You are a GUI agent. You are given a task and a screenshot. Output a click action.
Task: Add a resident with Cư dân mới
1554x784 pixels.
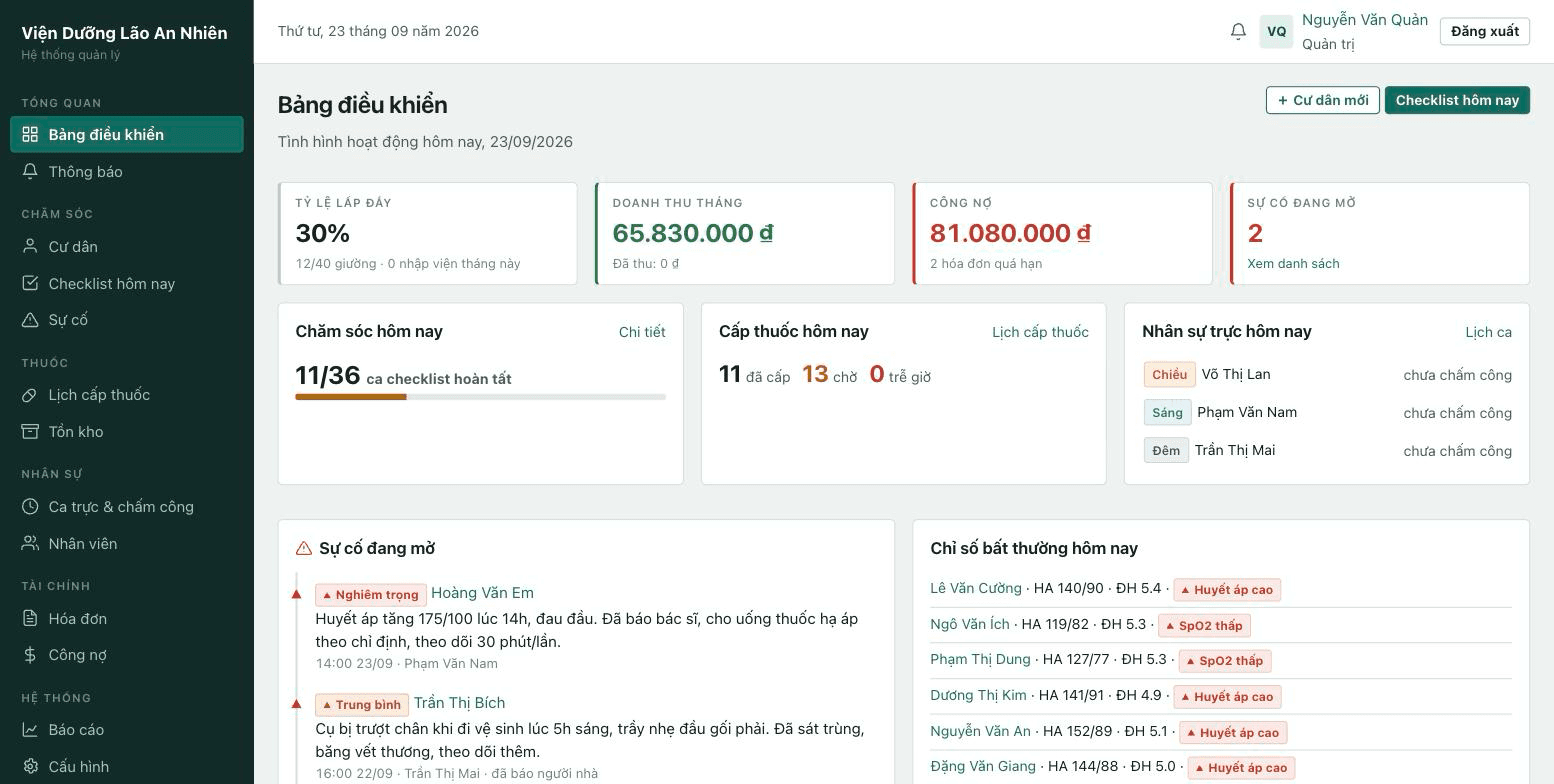pyautogui.click(x=1323, y=100)
